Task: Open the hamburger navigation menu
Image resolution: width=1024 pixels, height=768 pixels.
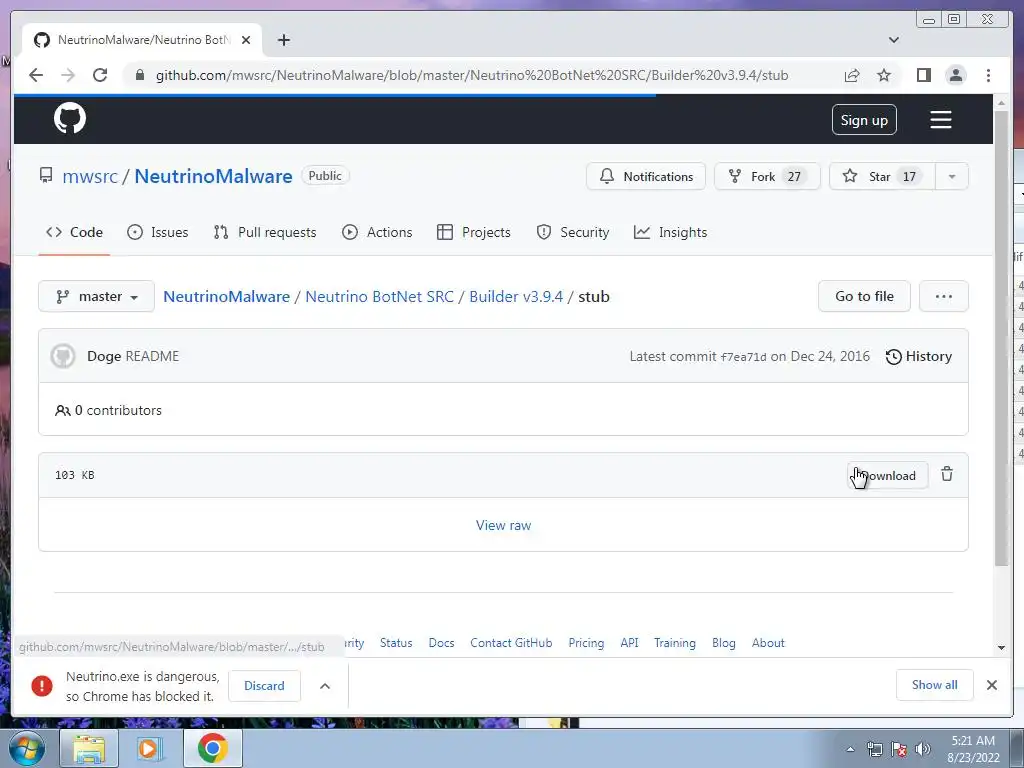Action: [x=940, y=120]
